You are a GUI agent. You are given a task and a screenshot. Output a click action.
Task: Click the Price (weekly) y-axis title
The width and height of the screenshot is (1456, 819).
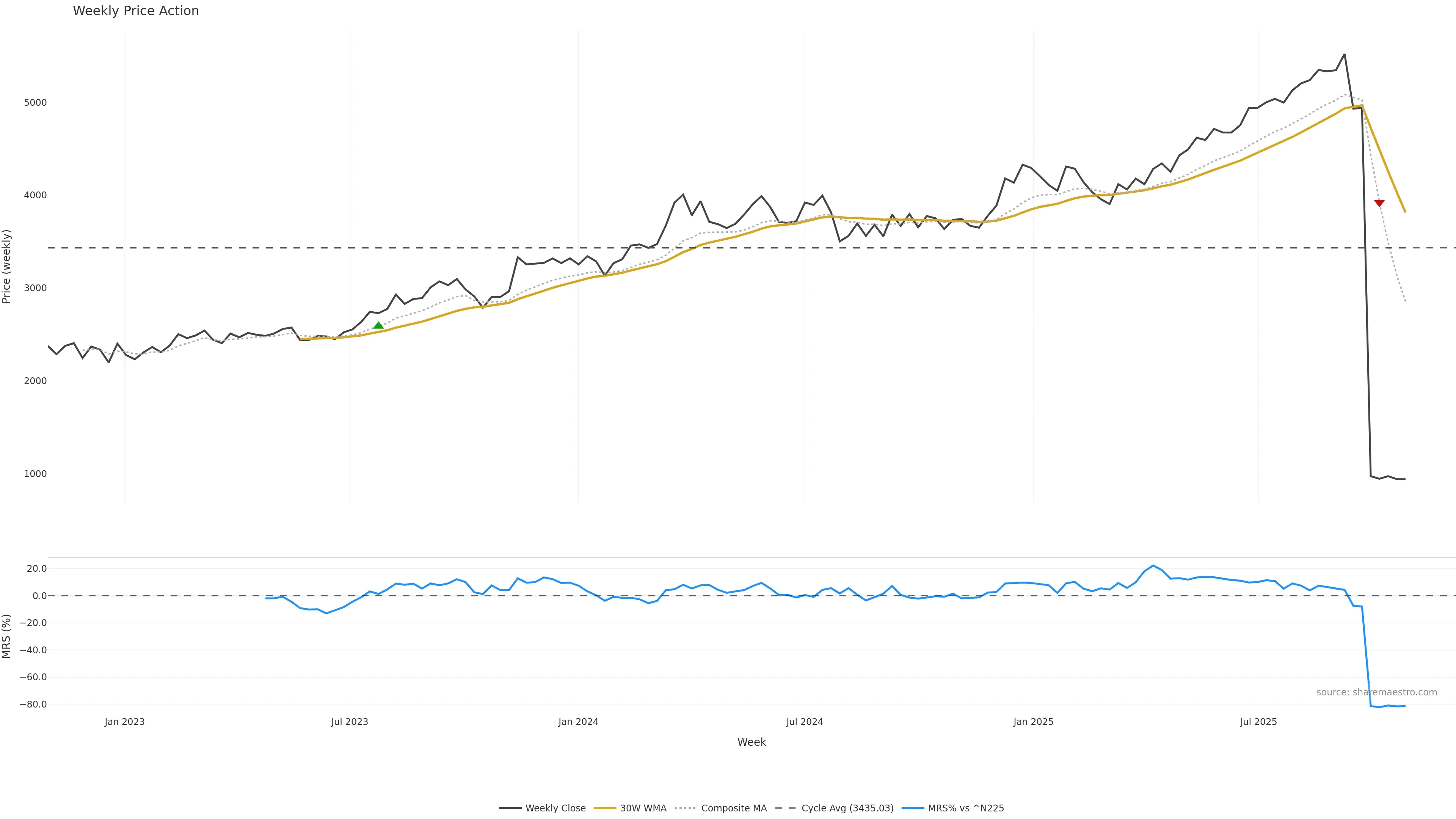tap(7, 266)
